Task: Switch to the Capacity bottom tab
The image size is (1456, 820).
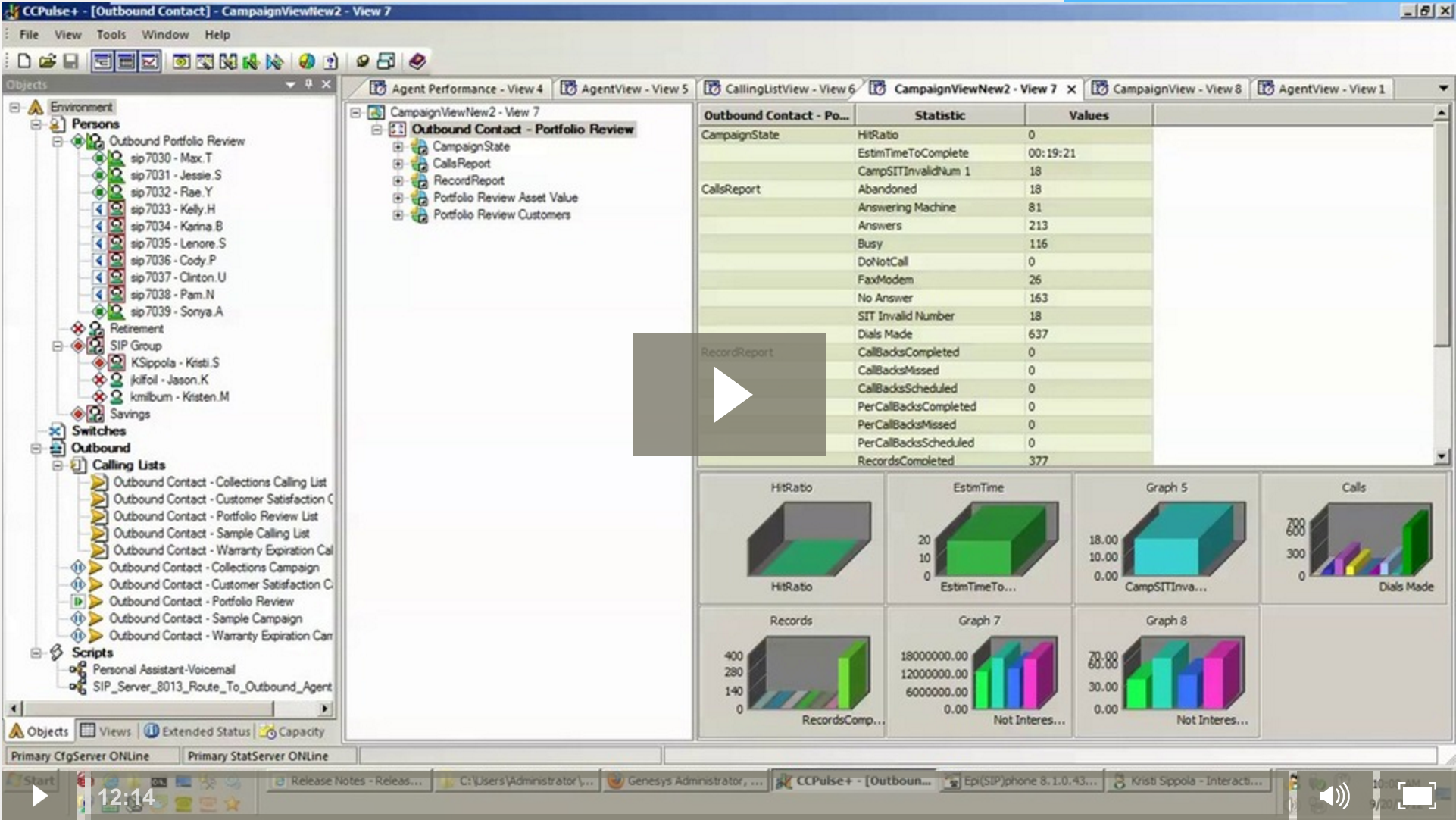Action: (292, 731)
